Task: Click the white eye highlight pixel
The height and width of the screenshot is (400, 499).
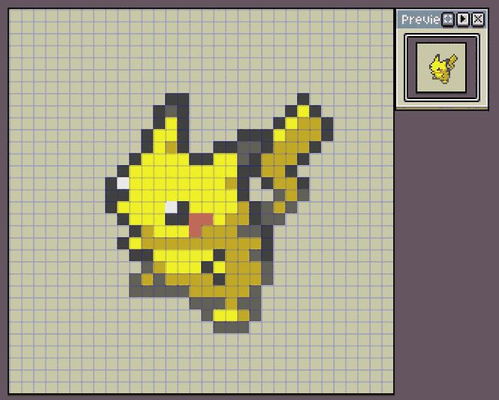Action: (171, 207)
